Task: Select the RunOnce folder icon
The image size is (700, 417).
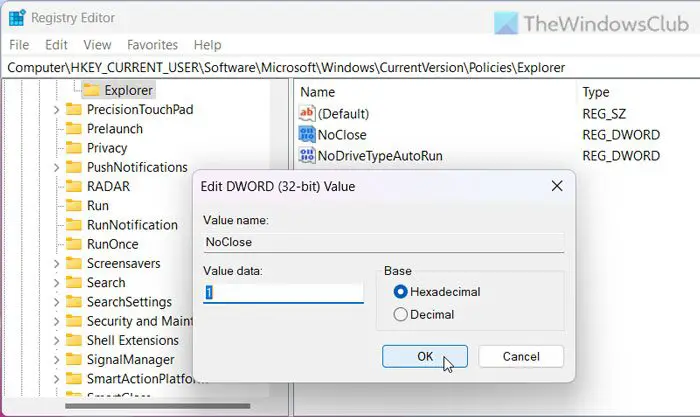Action: click(74, 244)
